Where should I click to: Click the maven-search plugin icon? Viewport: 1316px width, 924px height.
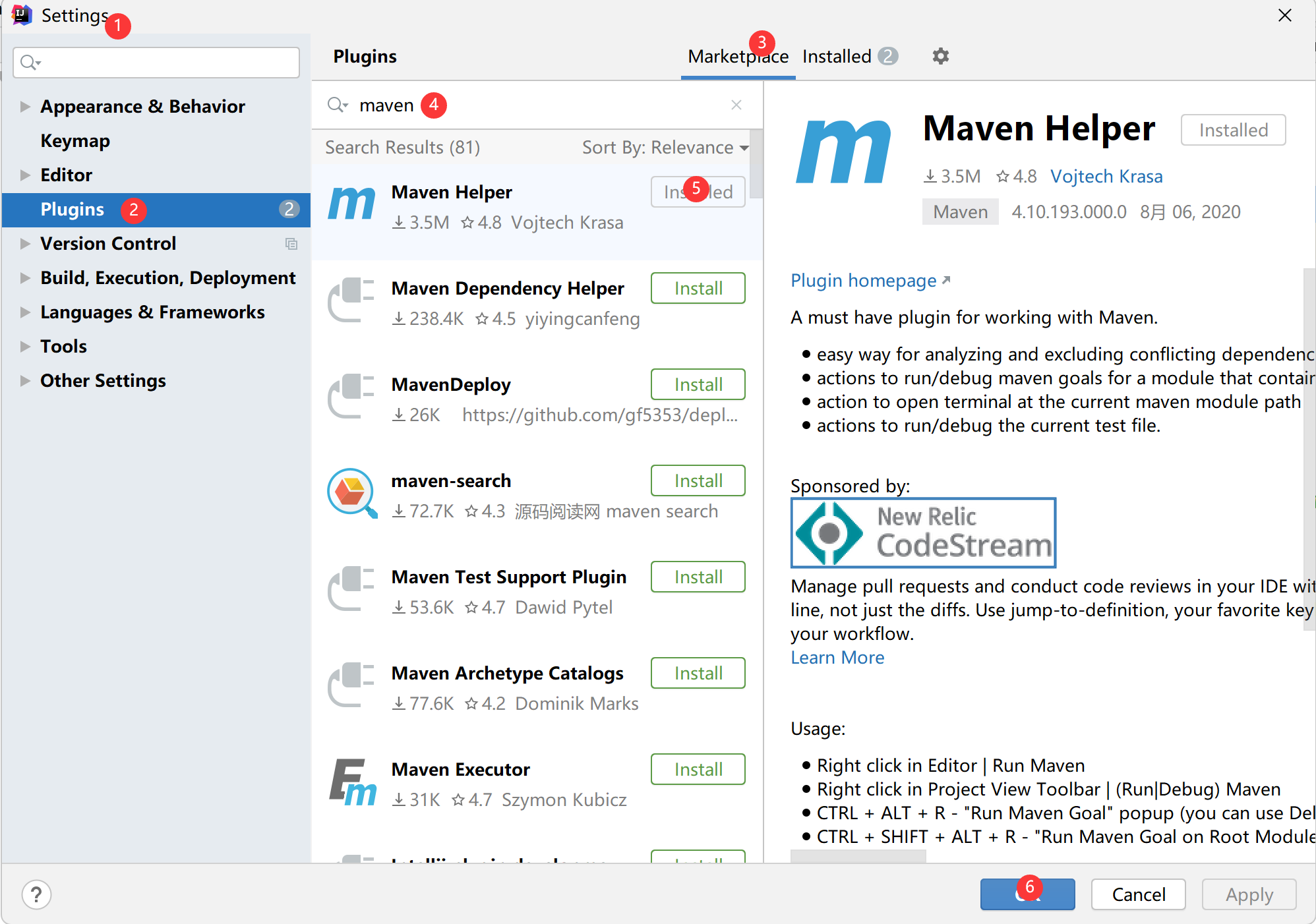coord(352,493)
